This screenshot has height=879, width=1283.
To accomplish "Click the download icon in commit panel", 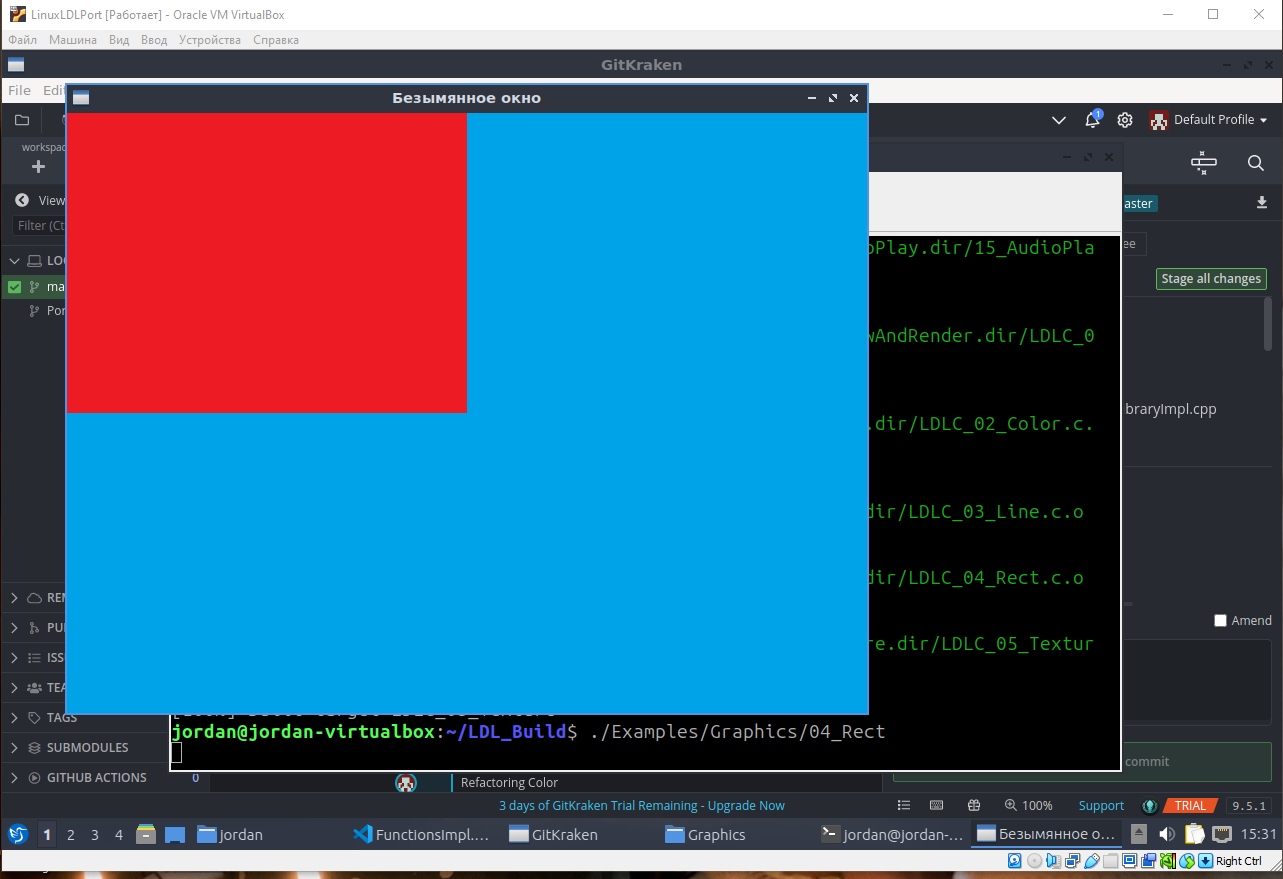I will point(1262,203).
